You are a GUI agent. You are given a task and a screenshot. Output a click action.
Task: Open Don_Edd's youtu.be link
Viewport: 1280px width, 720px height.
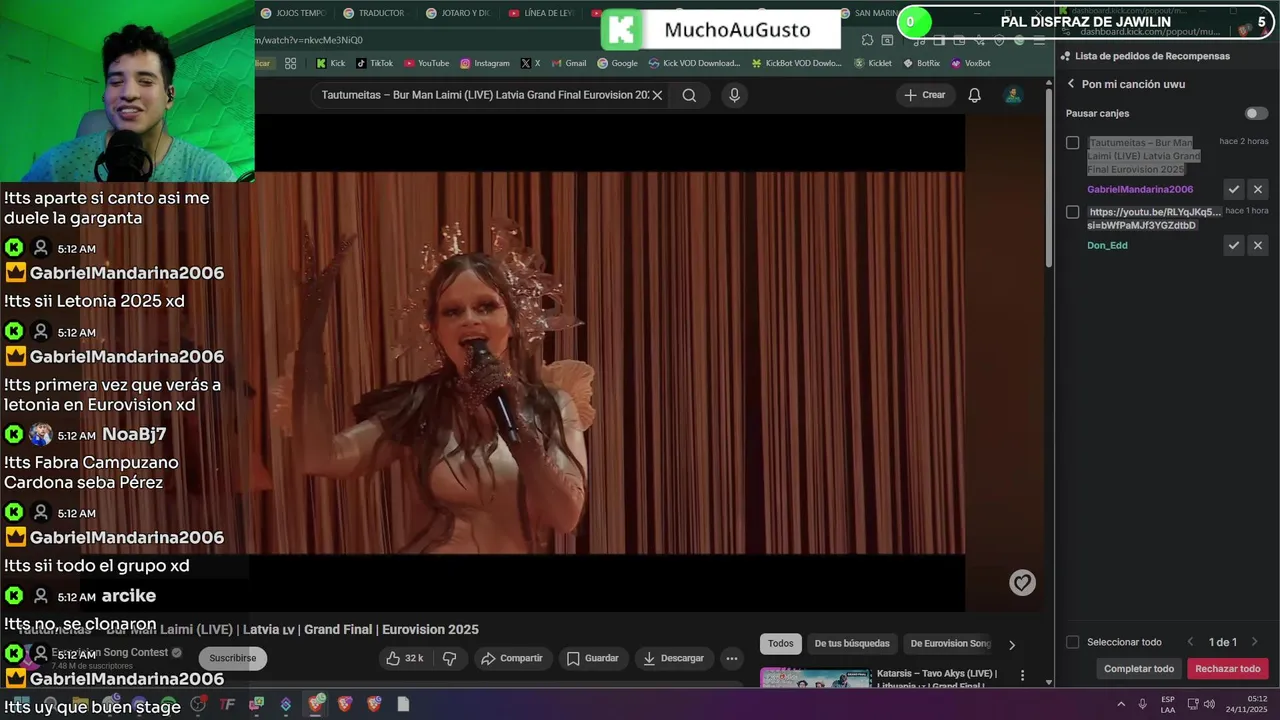(1154, 218)
